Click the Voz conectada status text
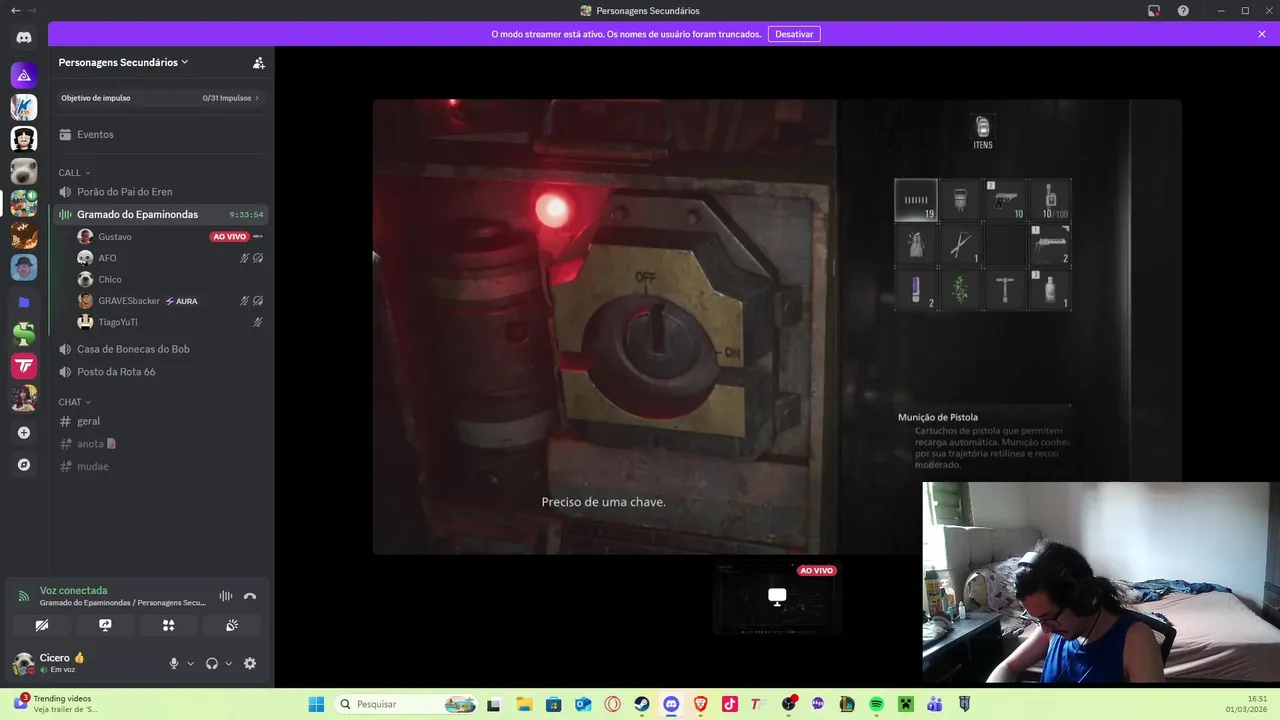 [73, 591]
